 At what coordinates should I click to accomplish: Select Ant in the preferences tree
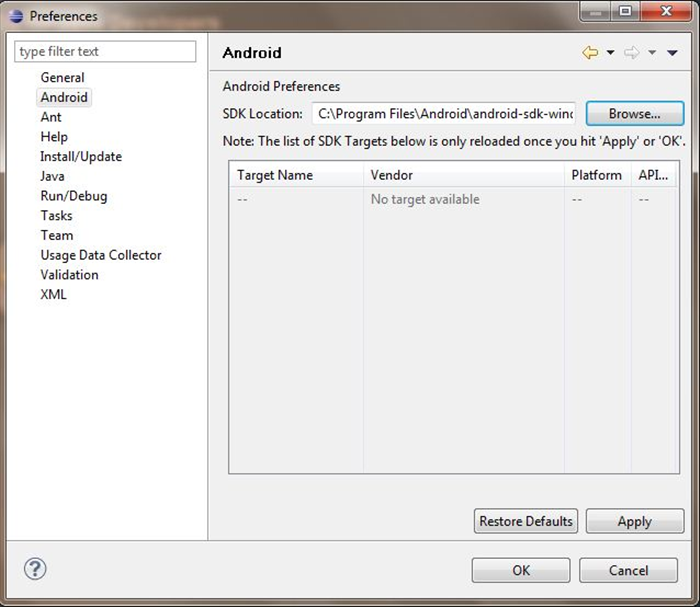50,117
